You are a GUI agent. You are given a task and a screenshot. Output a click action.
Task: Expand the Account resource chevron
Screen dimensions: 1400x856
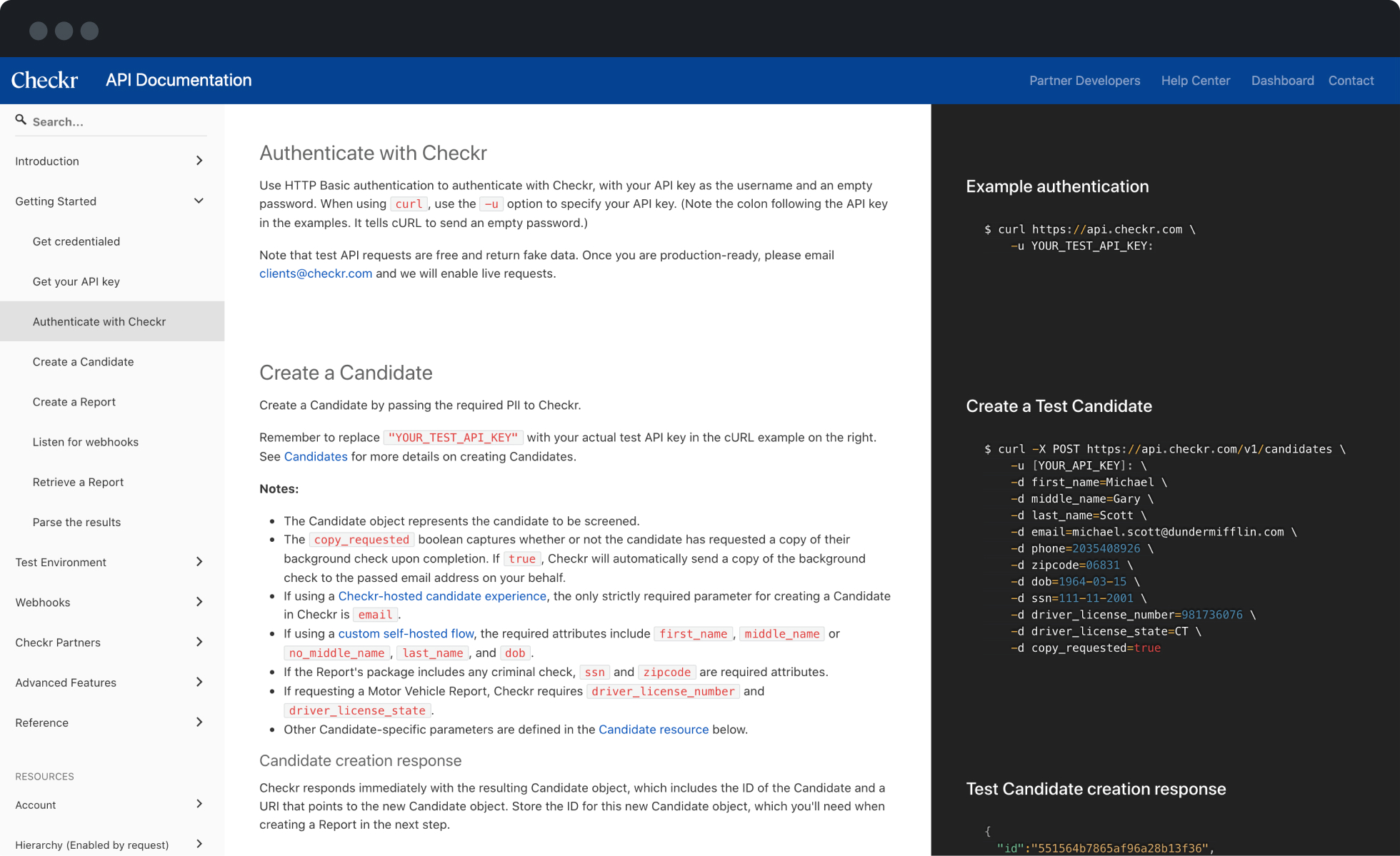click(199, 804)
